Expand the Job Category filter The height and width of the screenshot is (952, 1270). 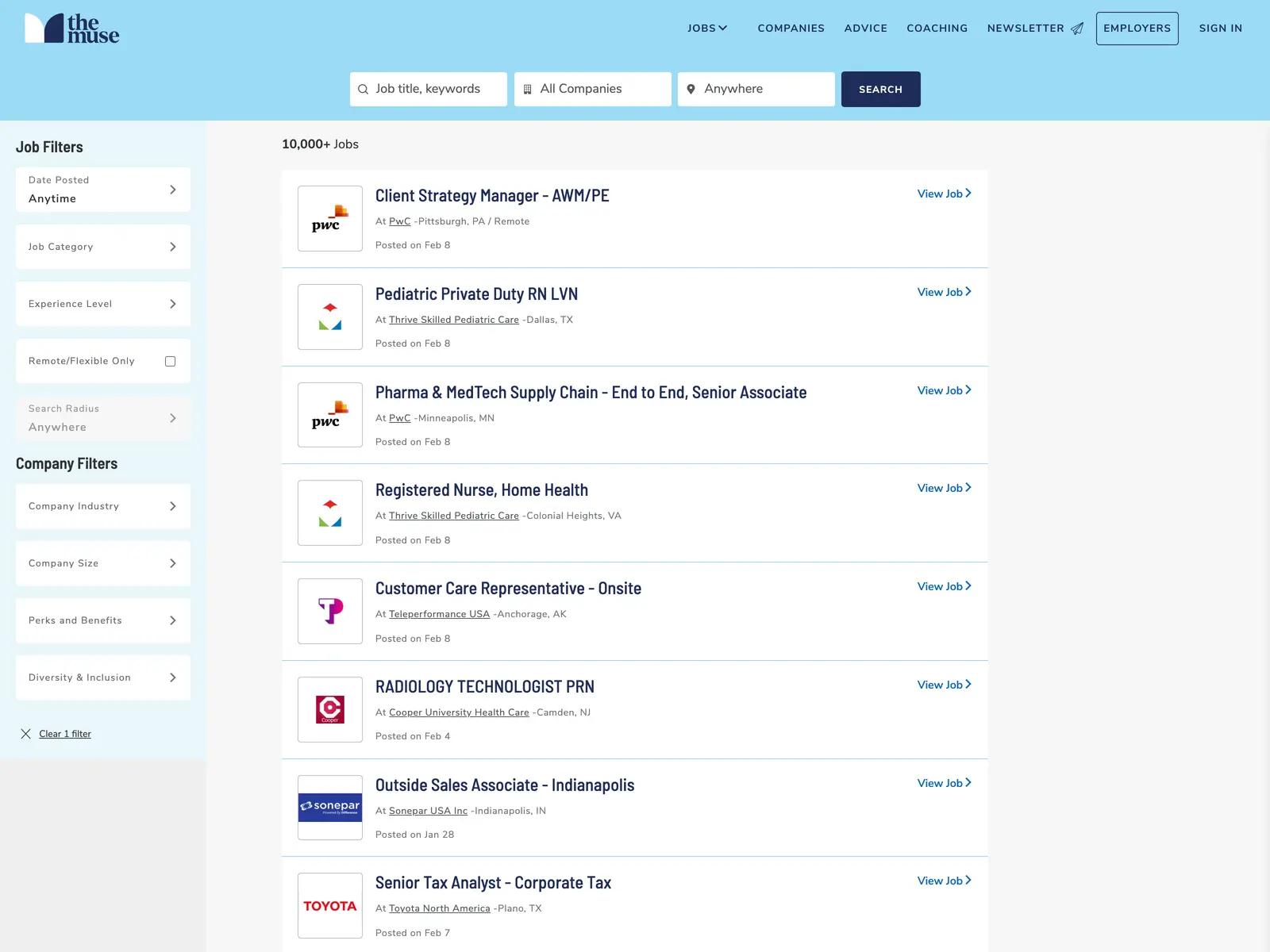tap(103, 247)
